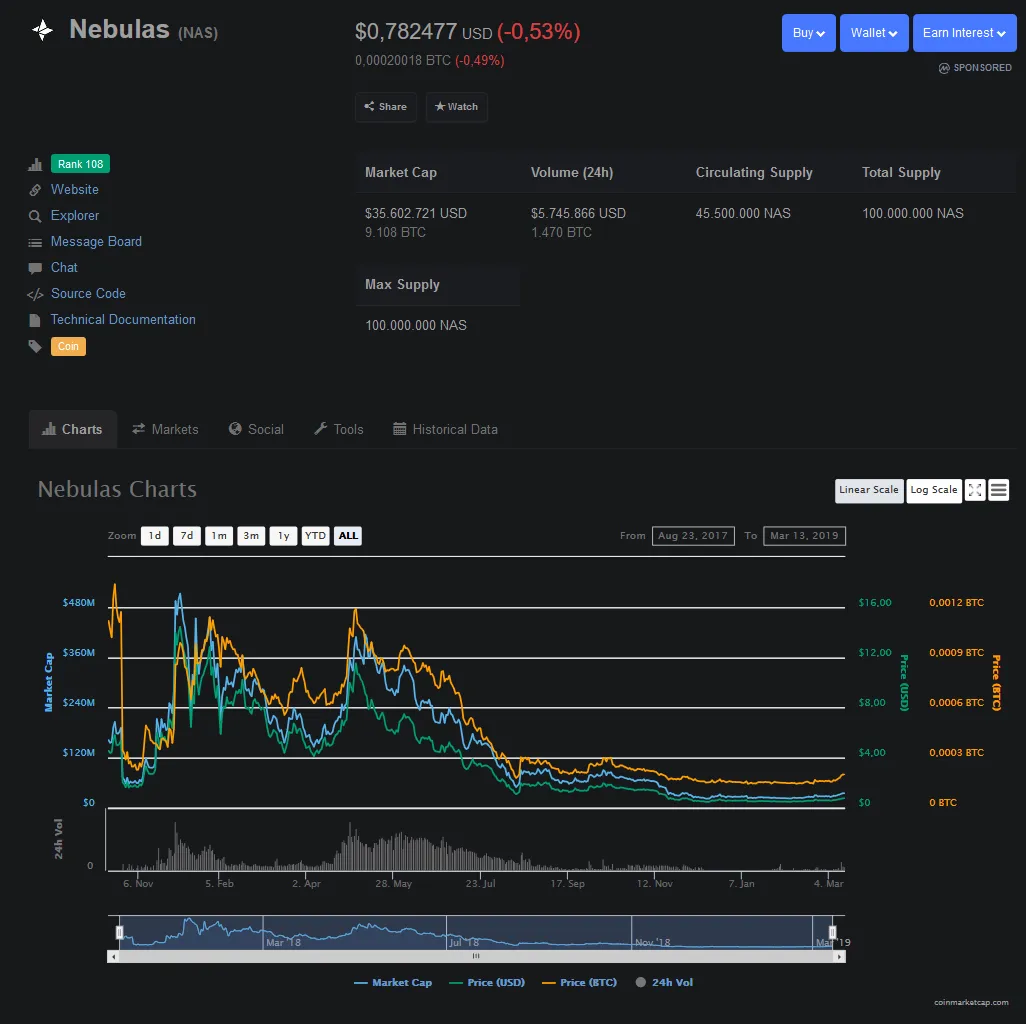
Task: Click the left scroll arrow of navigator
Action: click(114, 957)
